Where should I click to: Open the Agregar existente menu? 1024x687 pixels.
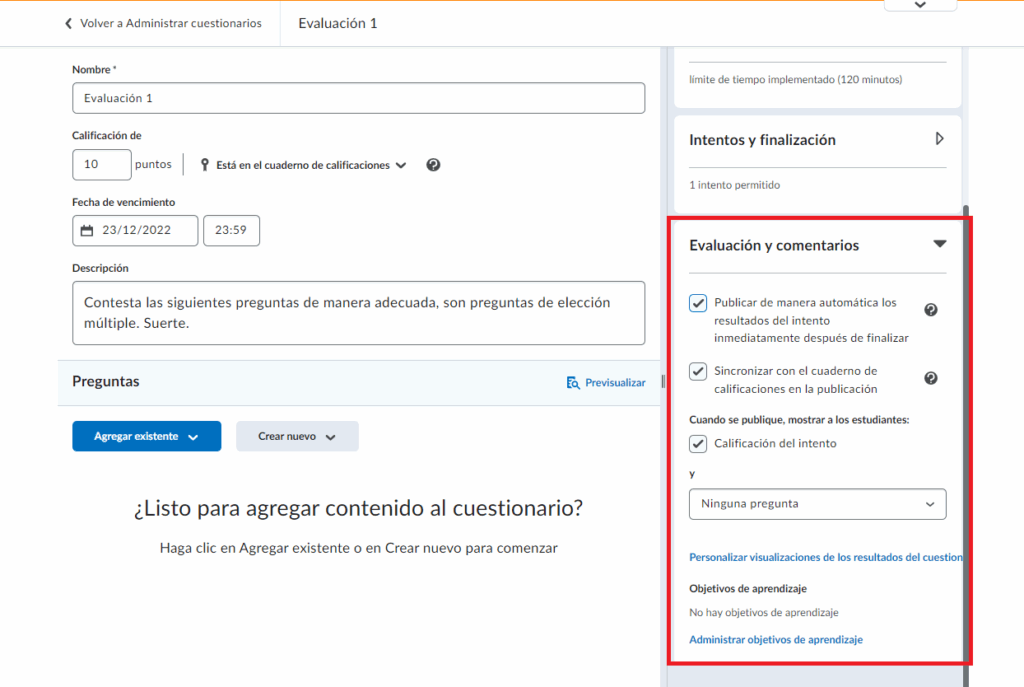(x=146, y=436)
